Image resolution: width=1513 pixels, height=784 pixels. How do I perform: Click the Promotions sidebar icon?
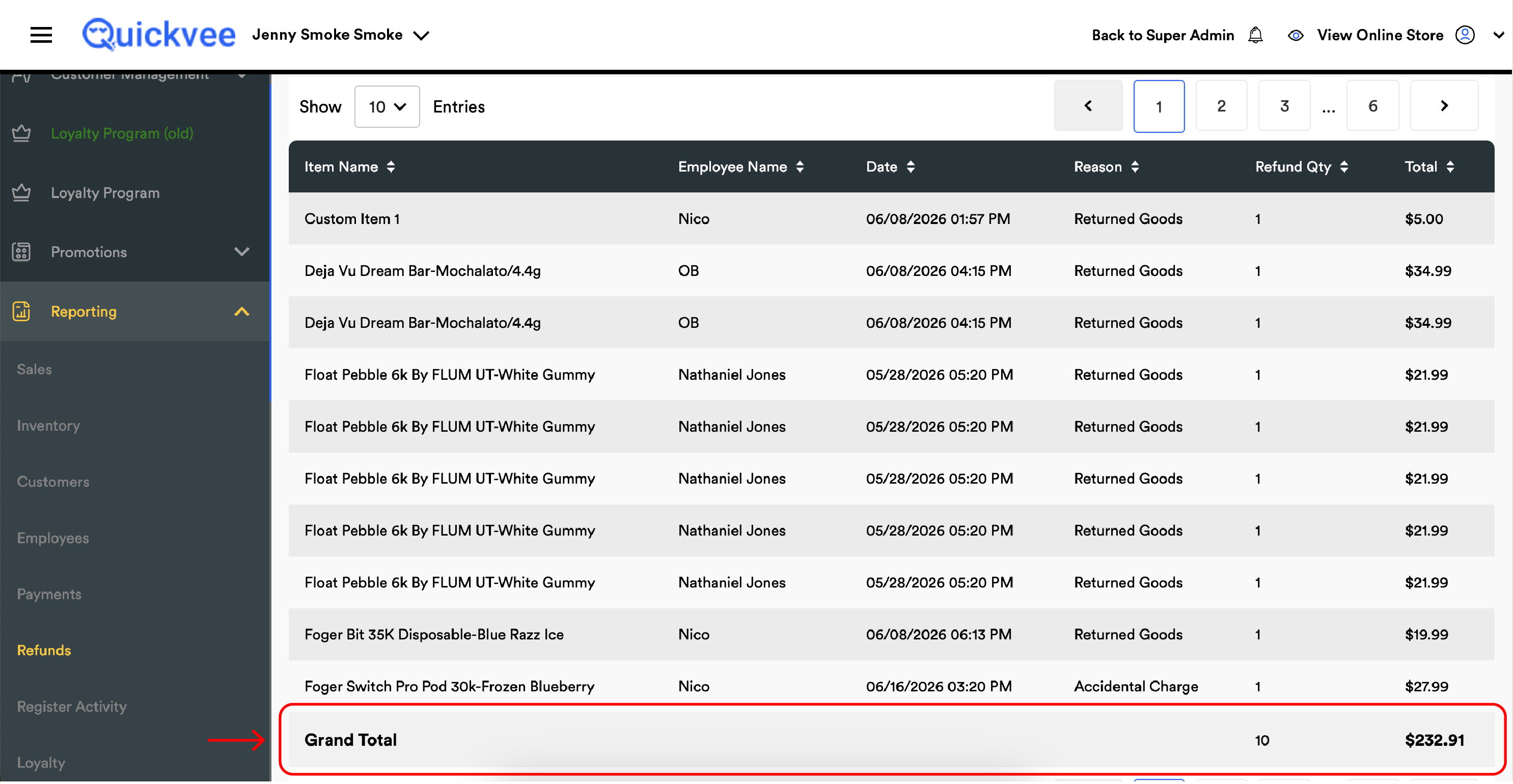(21, 252)
